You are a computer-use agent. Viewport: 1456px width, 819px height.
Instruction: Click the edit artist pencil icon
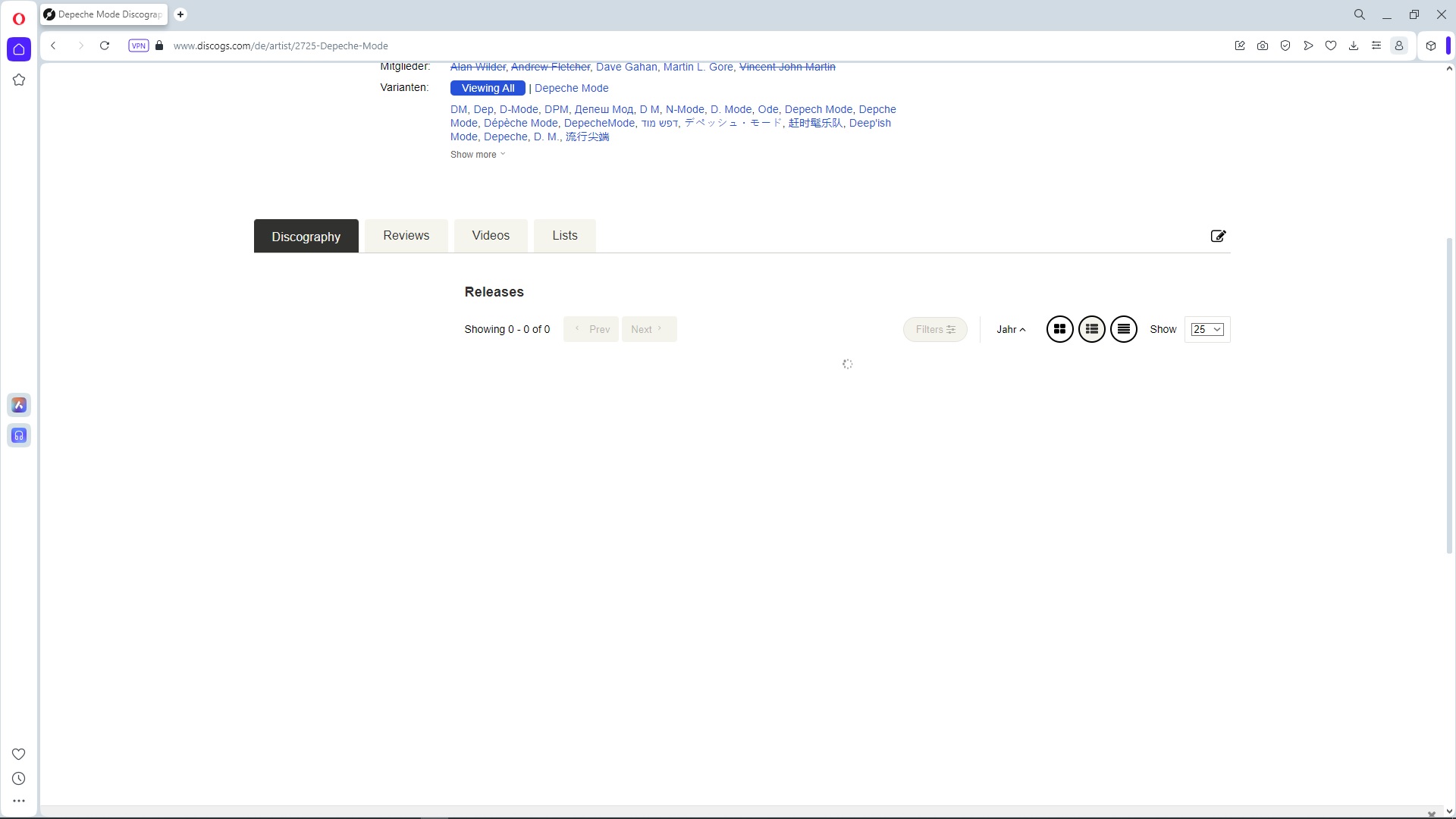click(1218, 236)
